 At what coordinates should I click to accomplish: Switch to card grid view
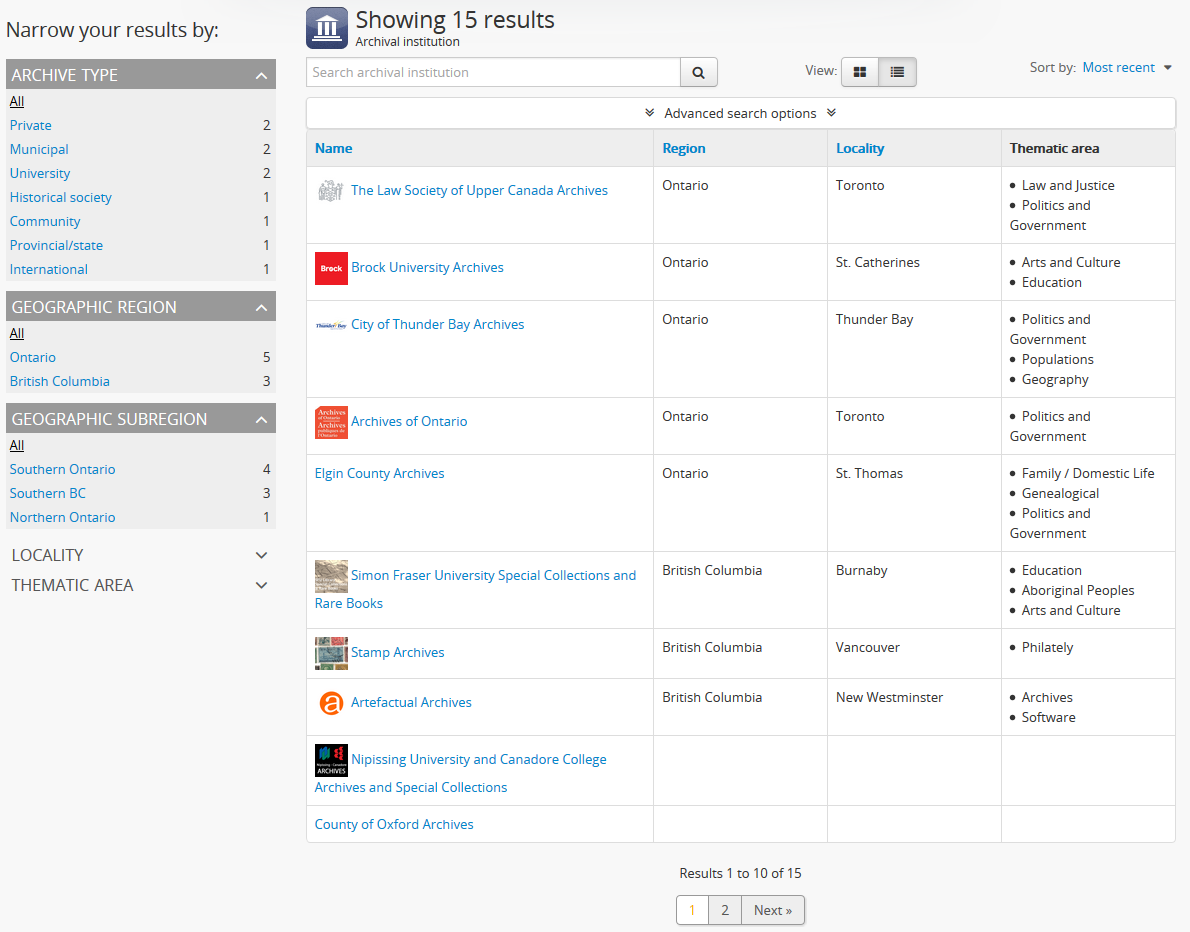click(x=860, y=72)
